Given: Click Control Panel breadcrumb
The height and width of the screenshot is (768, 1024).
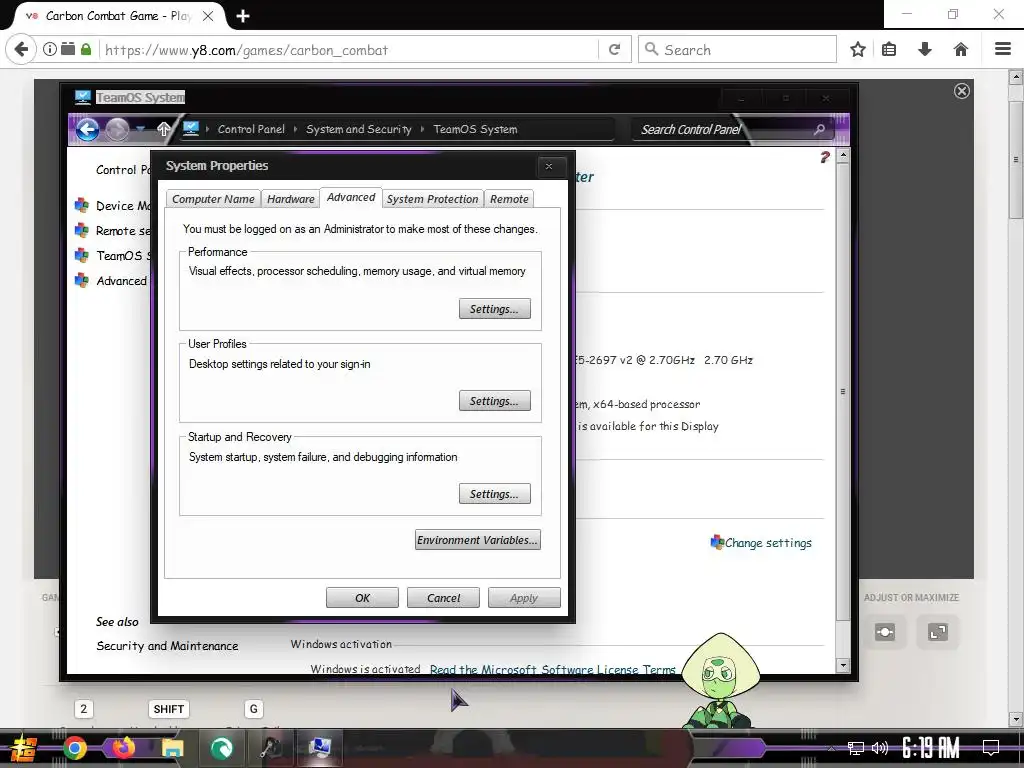Looking at the screenshot, I should pos(251,129).
